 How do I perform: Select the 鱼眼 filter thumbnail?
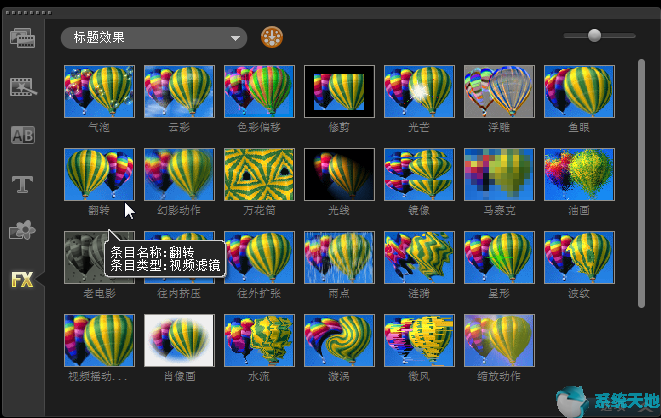(580, 91)
